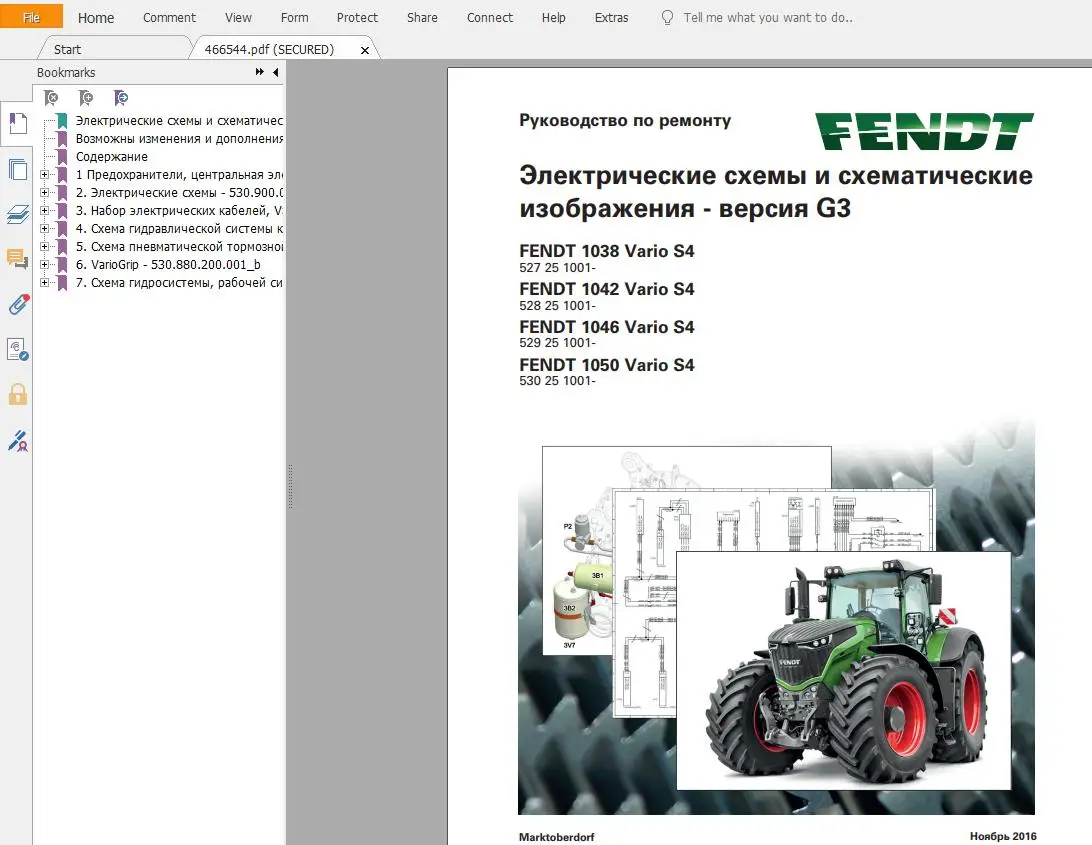Viewport: 1092px width, 845px height.
Task: Open the Attachments paperclip panel
Action: click(x=17, y=304)
